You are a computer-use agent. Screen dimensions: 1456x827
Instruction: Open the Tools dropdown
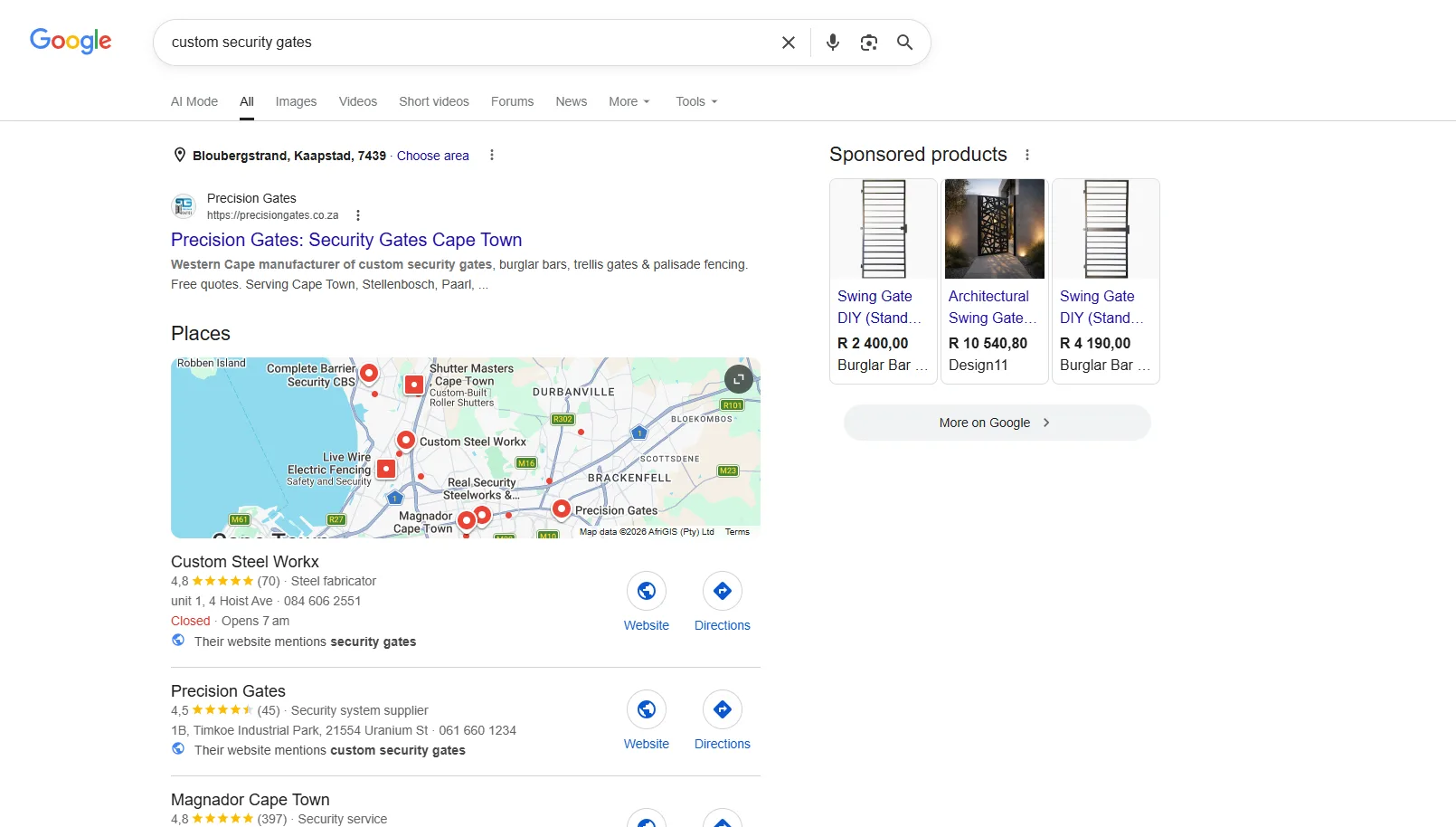tap(696, 101)
